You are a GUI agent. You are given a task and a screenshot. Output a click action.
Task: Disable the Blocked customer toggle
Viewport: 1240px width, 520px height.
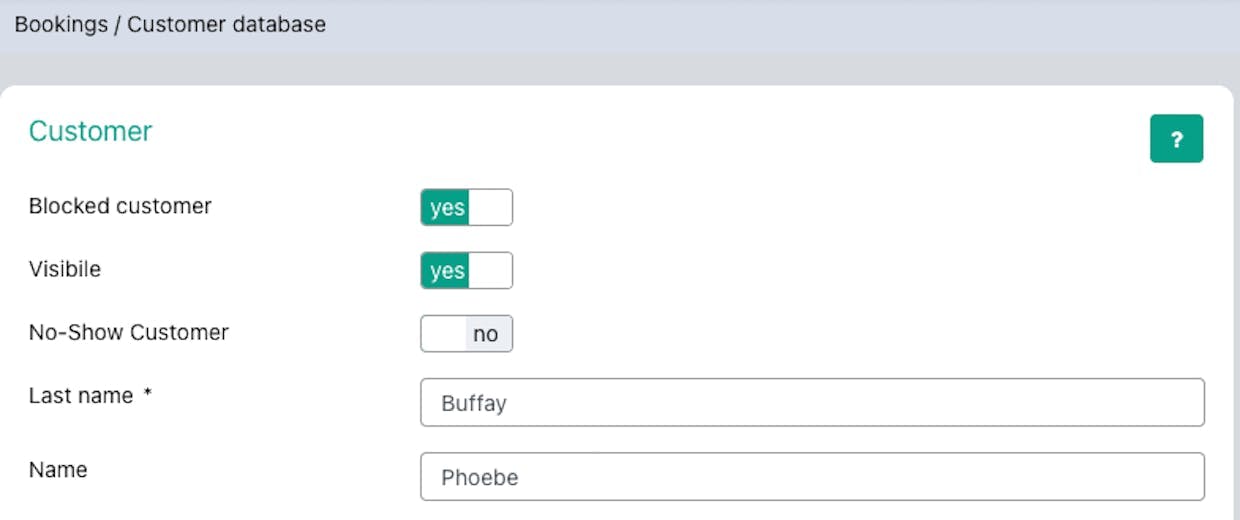click(466, 207)
